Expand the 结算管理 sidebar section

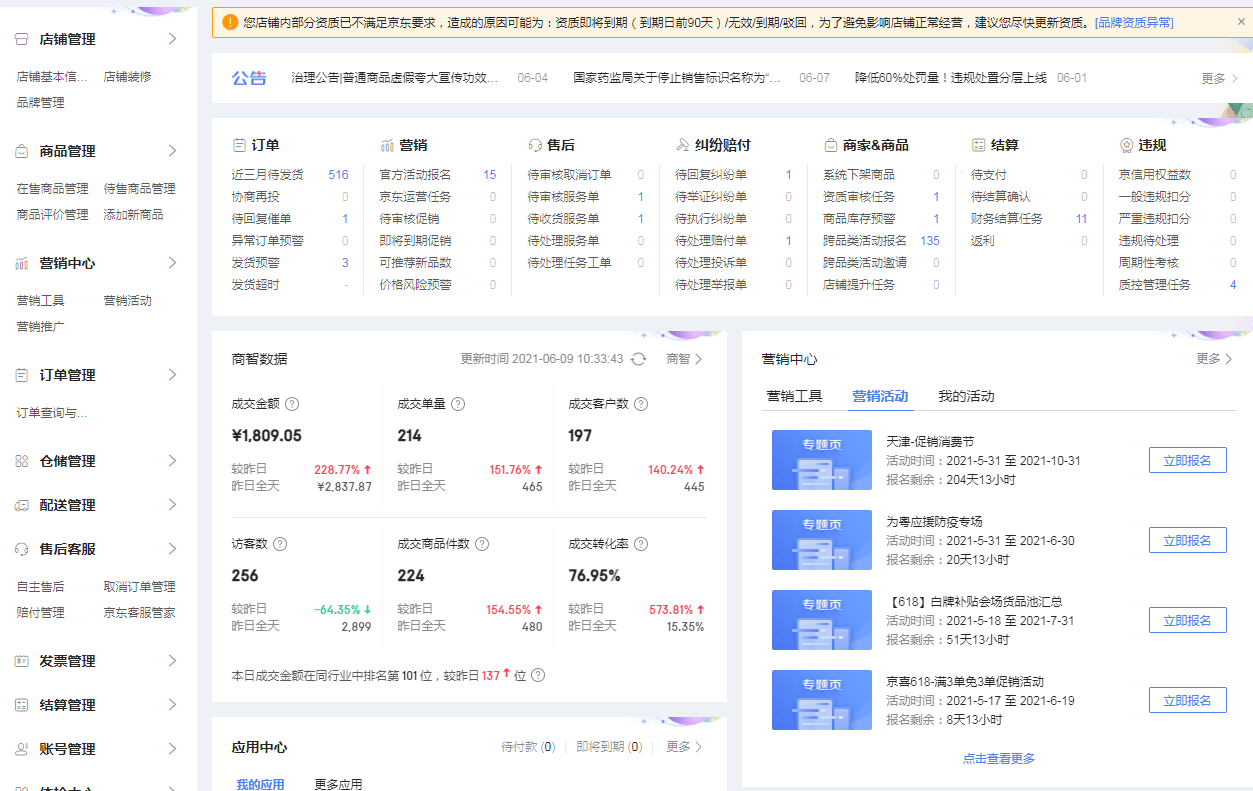point(172,705)
